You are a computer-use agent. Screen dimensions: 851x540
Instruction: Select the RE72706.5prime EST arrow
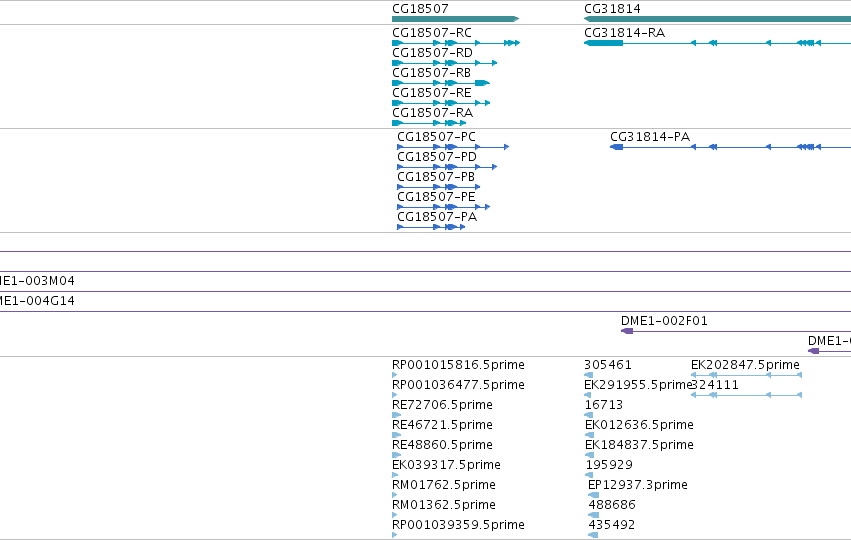[x=396, y=415]
